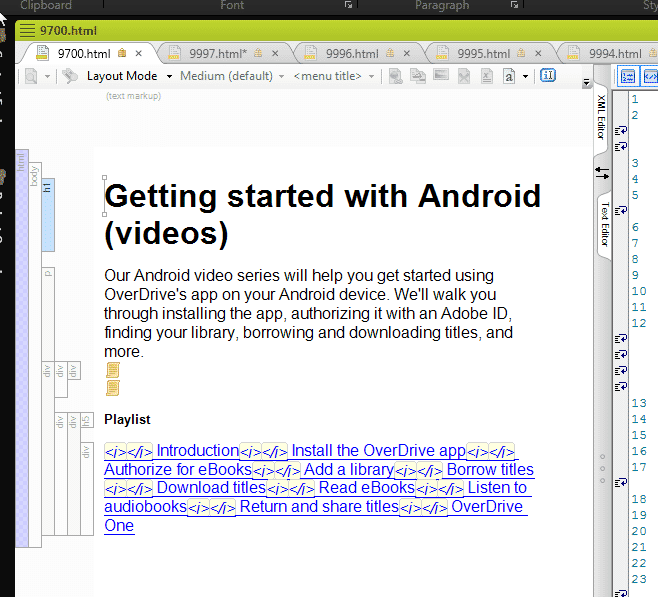Image resolution: width=658 pixels, height=597 pixels.
Task: Click the Add a library link
Action: pyautogui.click(x=349, y=469)
